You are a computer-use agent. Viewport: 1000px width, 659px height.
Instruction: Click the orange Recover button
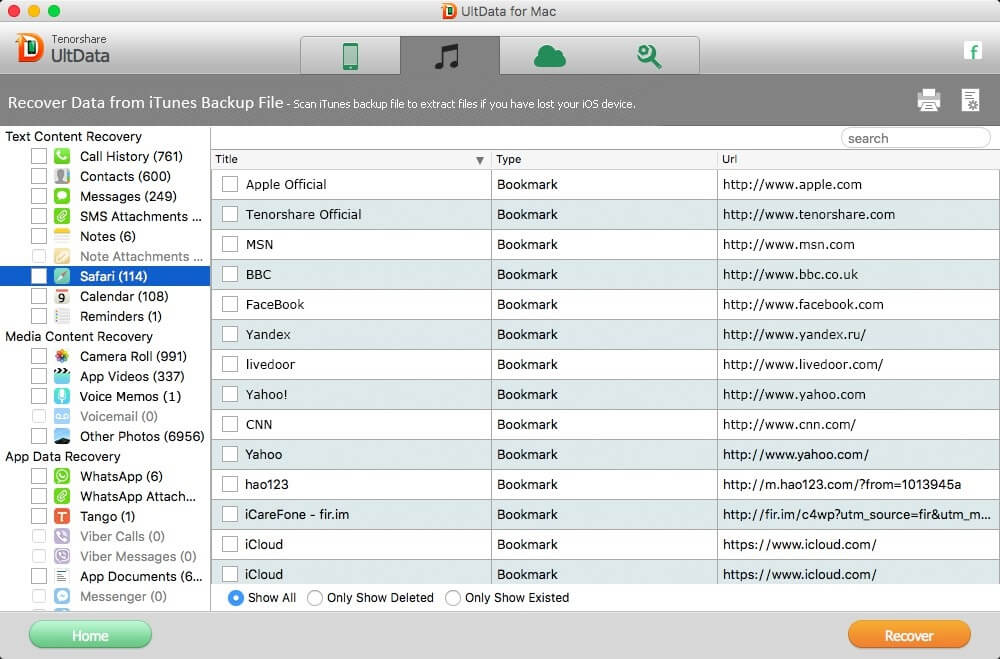(x=909, y=635)
